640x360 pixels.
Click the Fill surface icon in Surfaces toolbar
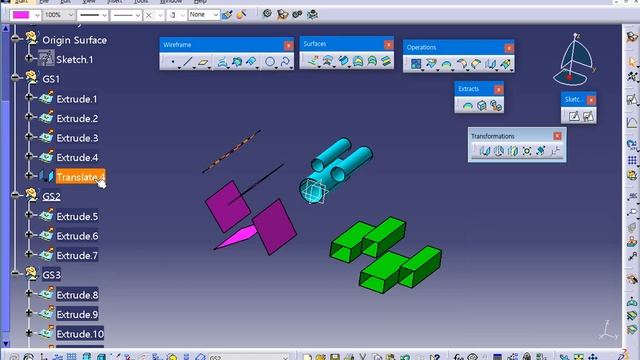point(358,61)
